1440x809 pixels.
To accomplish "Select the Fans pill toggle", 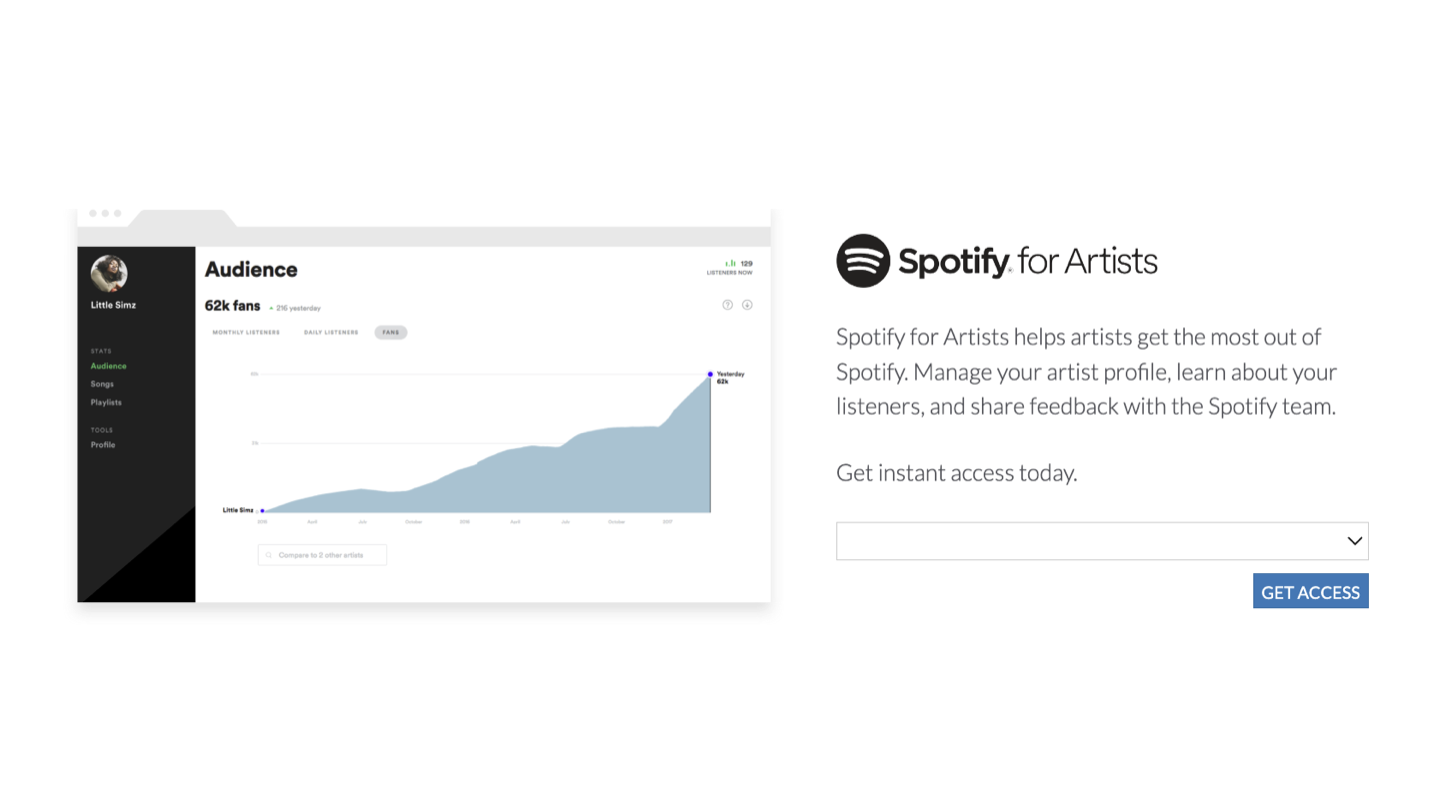I will tap(390, 332).
